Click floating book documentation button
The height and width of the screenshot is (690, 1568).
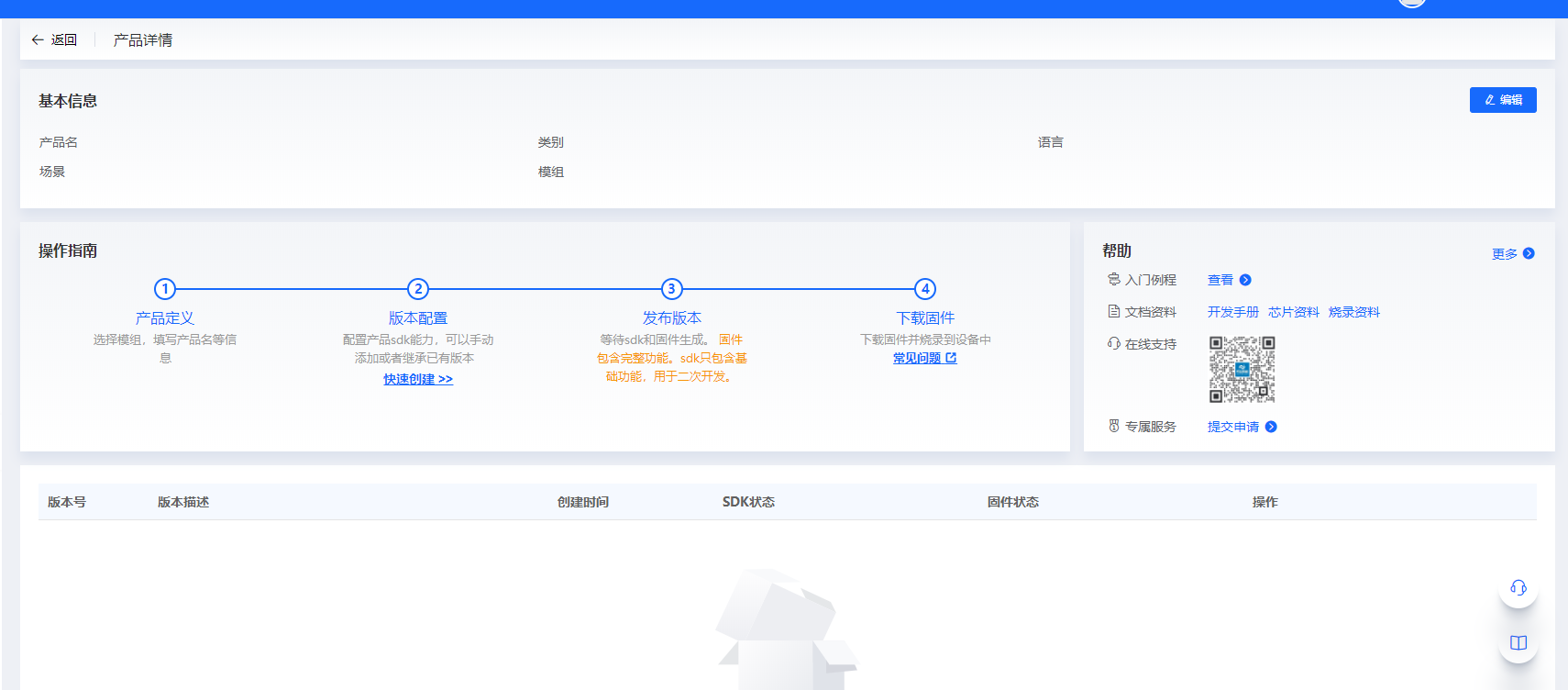1518,643
